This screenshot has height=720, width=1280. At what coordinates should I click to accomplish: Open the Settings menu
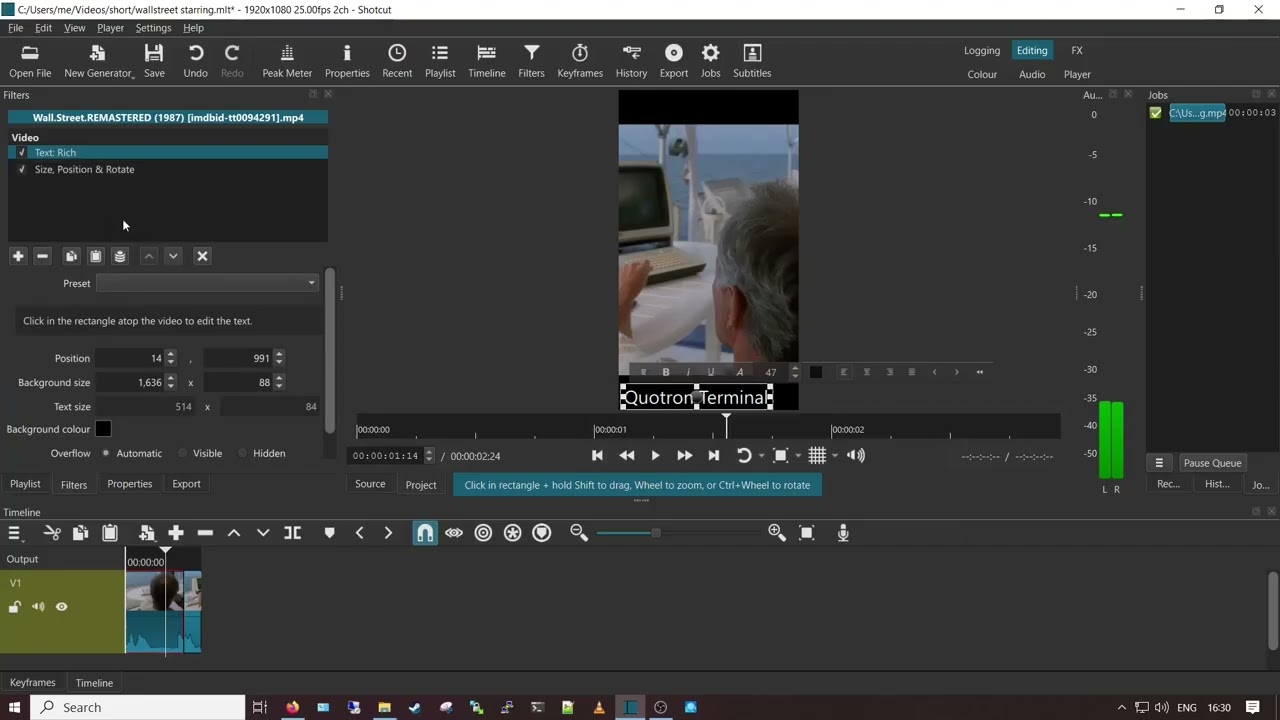tap(153, 28)
